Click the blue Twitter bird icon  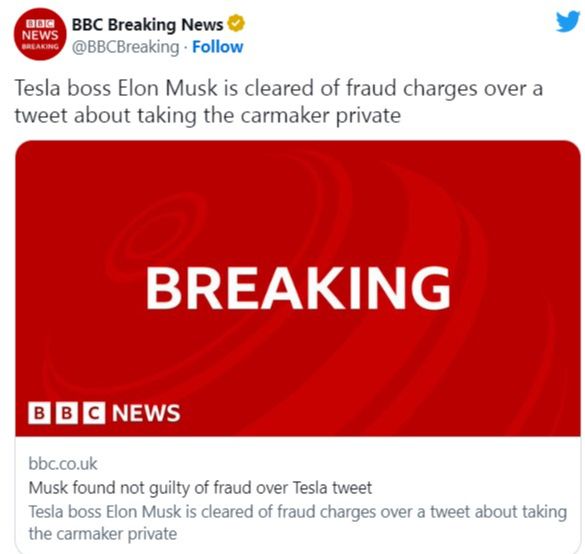tap(569, 21)
